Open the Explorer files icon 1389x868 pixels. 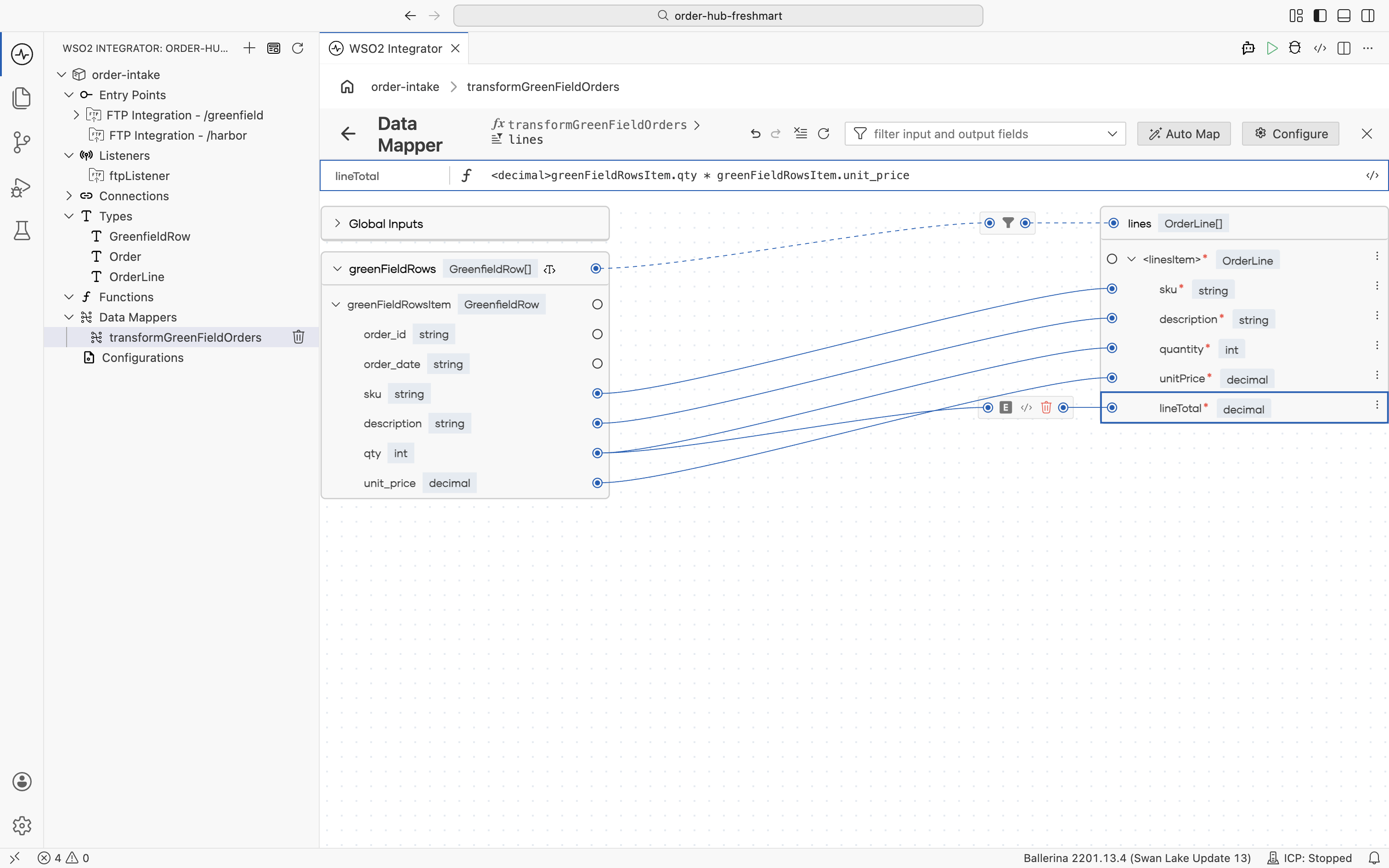(x=22, y=97)
